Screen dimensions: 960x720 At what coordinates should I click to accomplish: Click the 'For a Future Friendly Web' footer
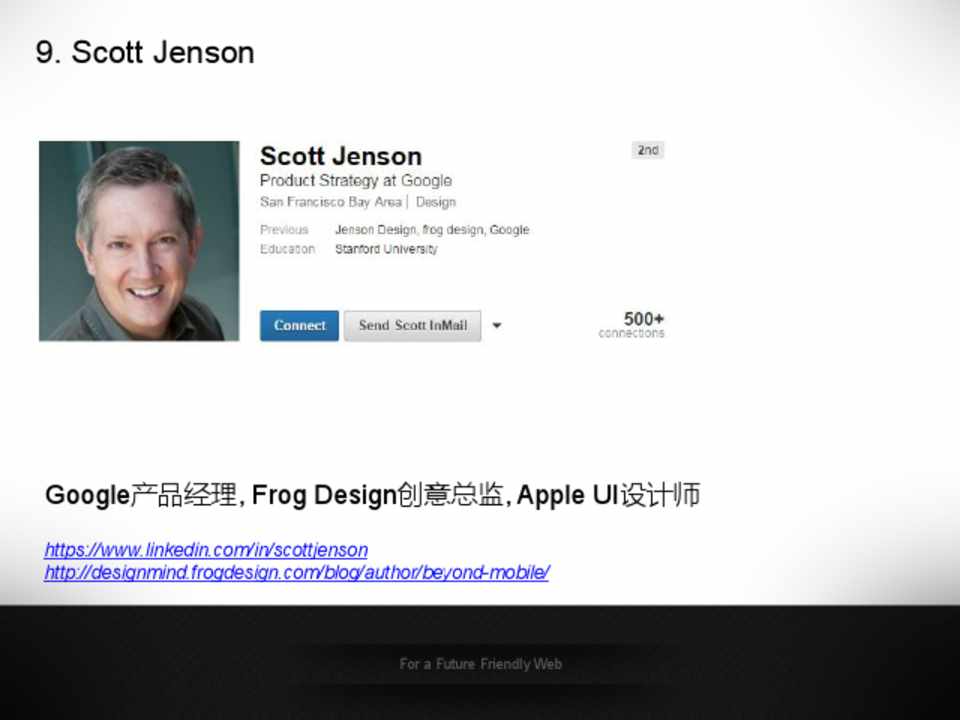(481, 664)
